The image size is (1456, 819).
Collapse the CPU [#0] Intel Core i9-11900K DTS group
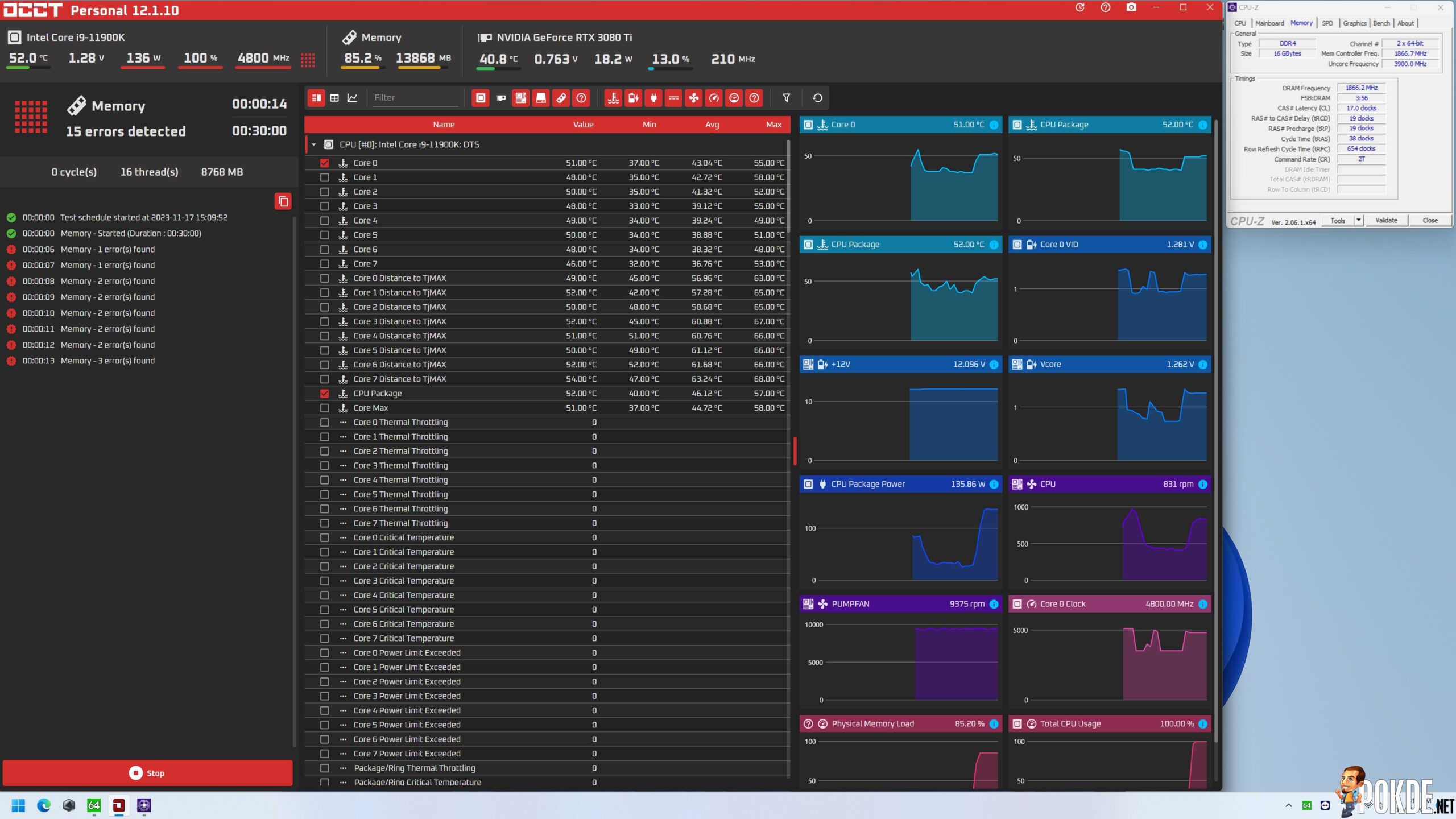[313, 144]
